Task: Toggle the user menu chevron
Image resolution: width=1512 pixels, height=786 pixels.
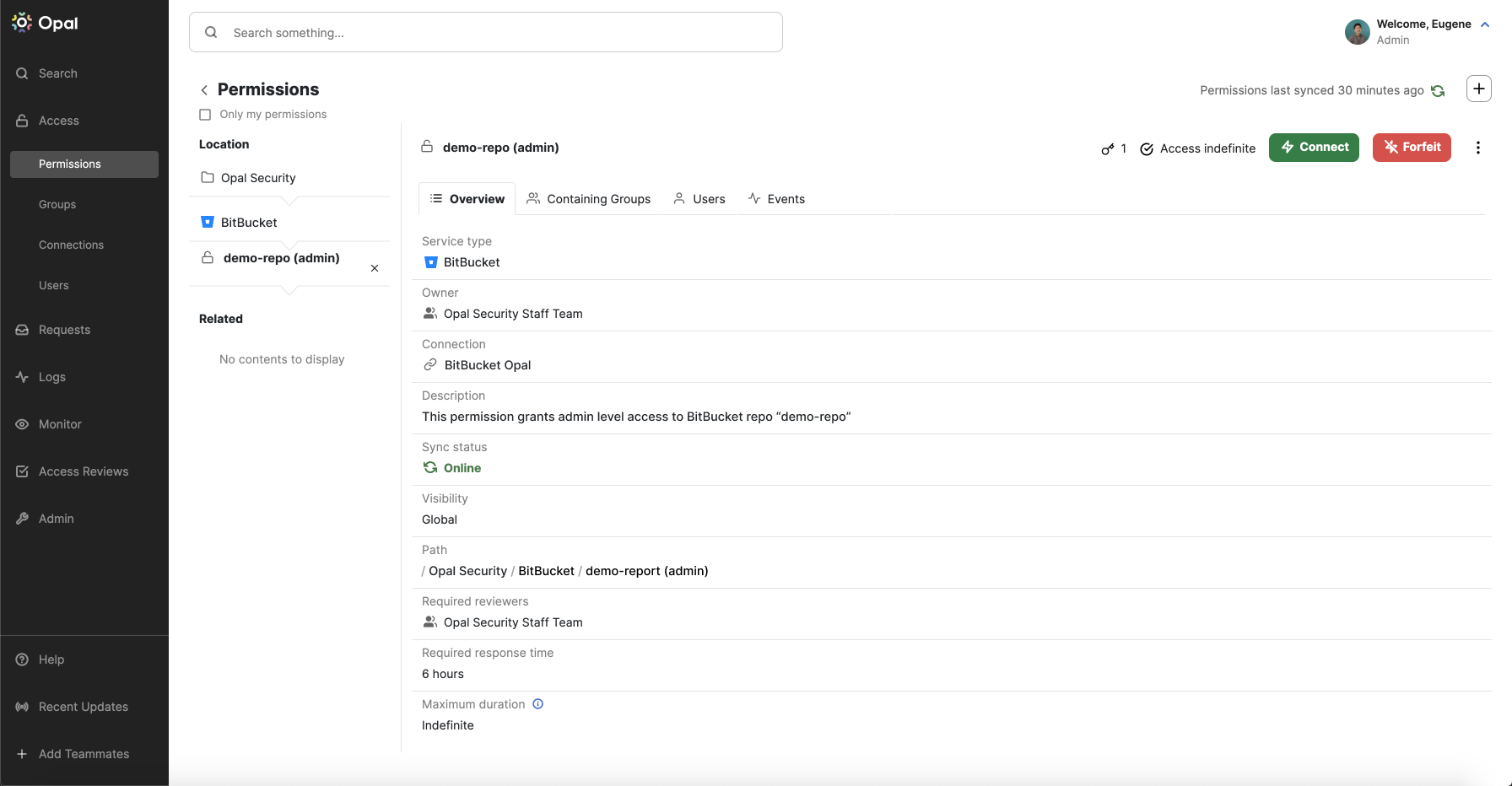Action: [x=1485, y=24]
